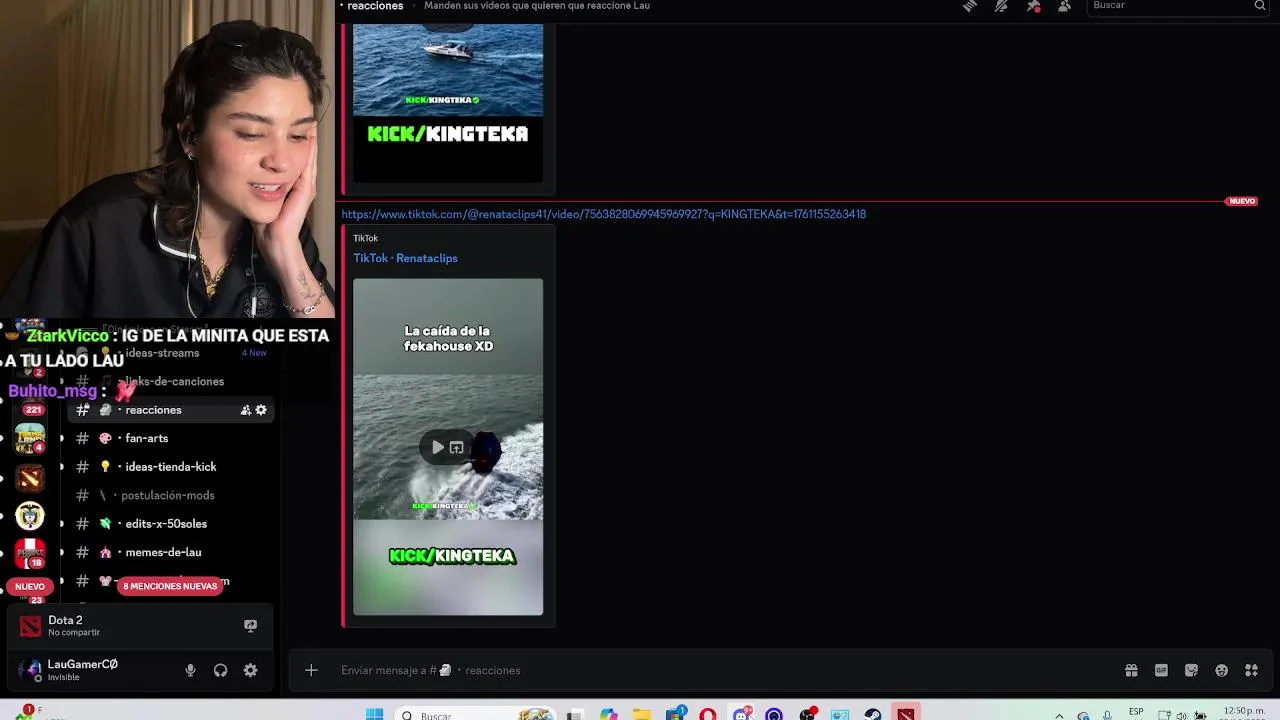The image size is (1280, 720).
Task: Open the gift icon in message bar
Action: point(1131,670)
